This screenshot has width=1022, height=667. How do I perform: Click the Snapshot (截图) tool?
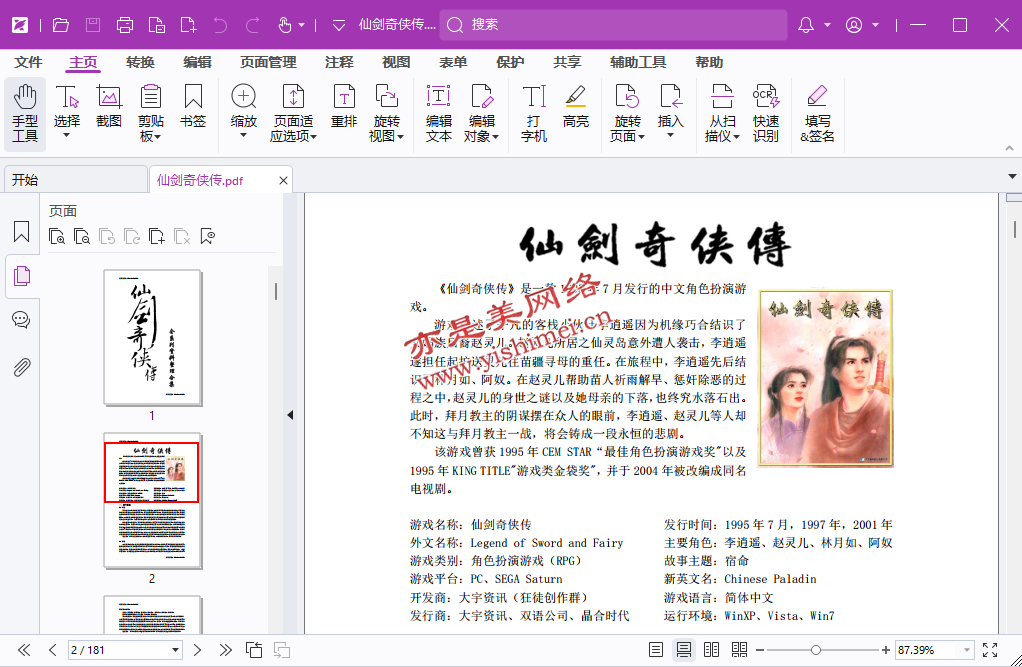tap(109, 105)
